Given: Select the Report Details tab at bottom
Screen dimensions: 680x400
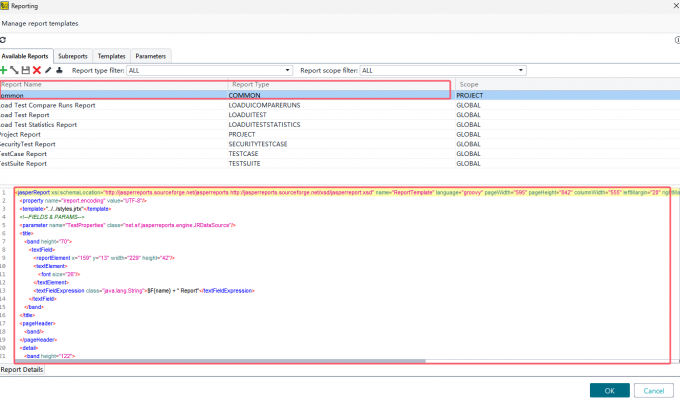Looking at the screenshot, I should coord(22,370).
